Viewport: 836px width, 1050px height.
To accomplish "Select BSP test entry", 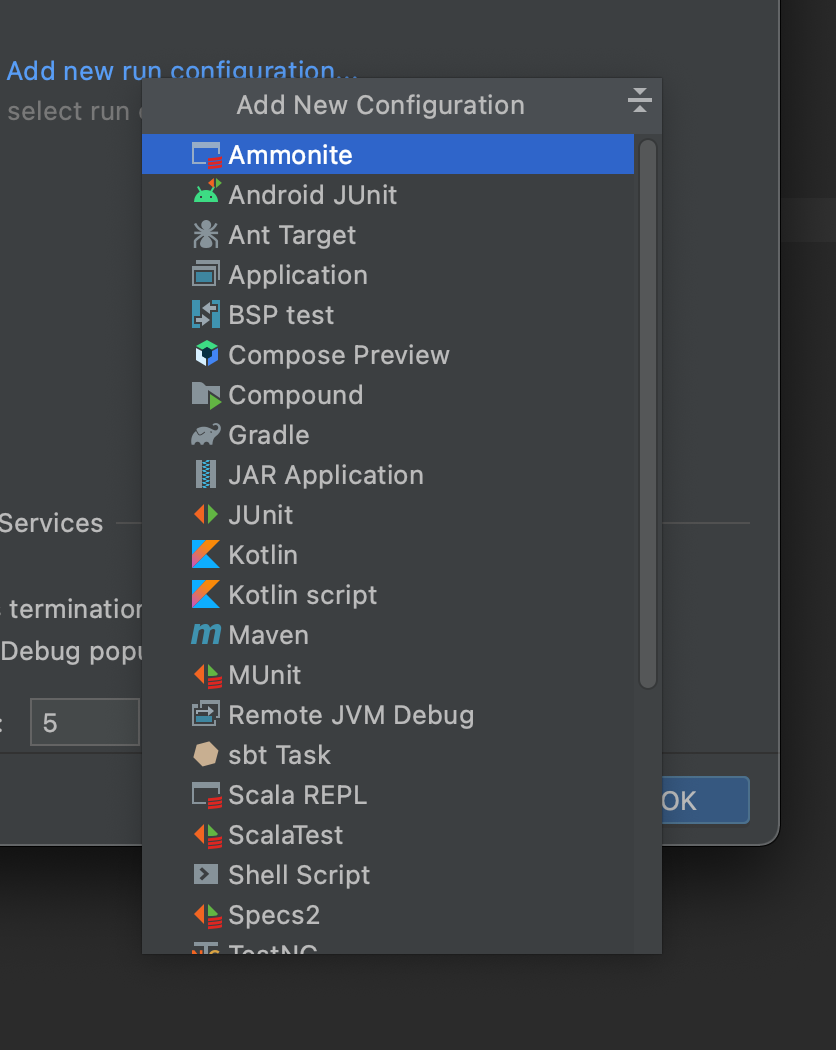I will (x=388, y=315).
